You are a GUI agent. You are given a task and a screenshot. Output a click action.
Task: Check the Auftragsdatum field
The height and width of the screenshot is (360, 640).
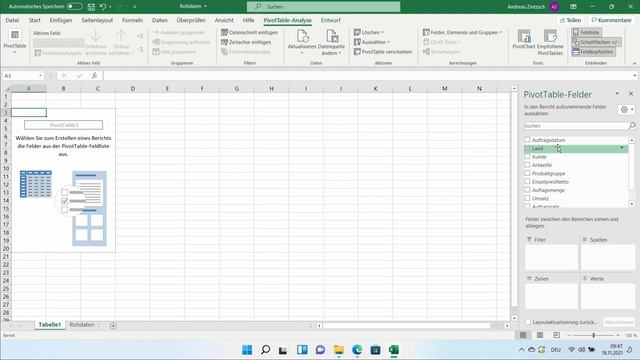click(527, 140)
